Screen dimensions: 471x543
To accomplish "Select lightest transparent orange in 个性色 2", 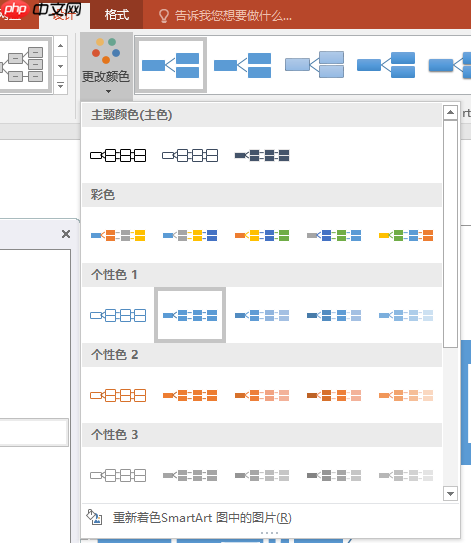I will click(406, 395).
